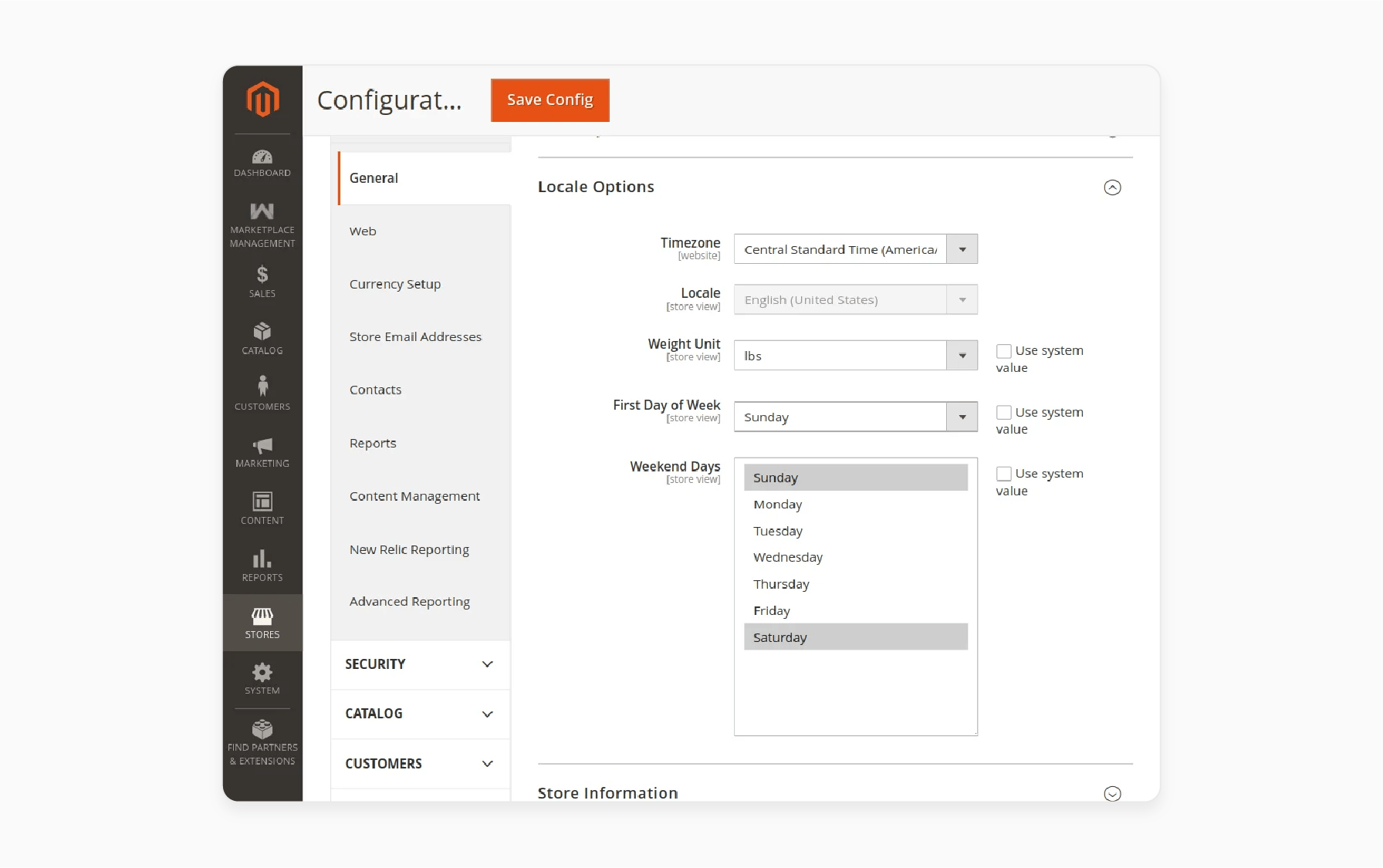This screenshot has height=868, width=1383.
Task: Select Thursday in Weekend Days list
Action: 856,584
